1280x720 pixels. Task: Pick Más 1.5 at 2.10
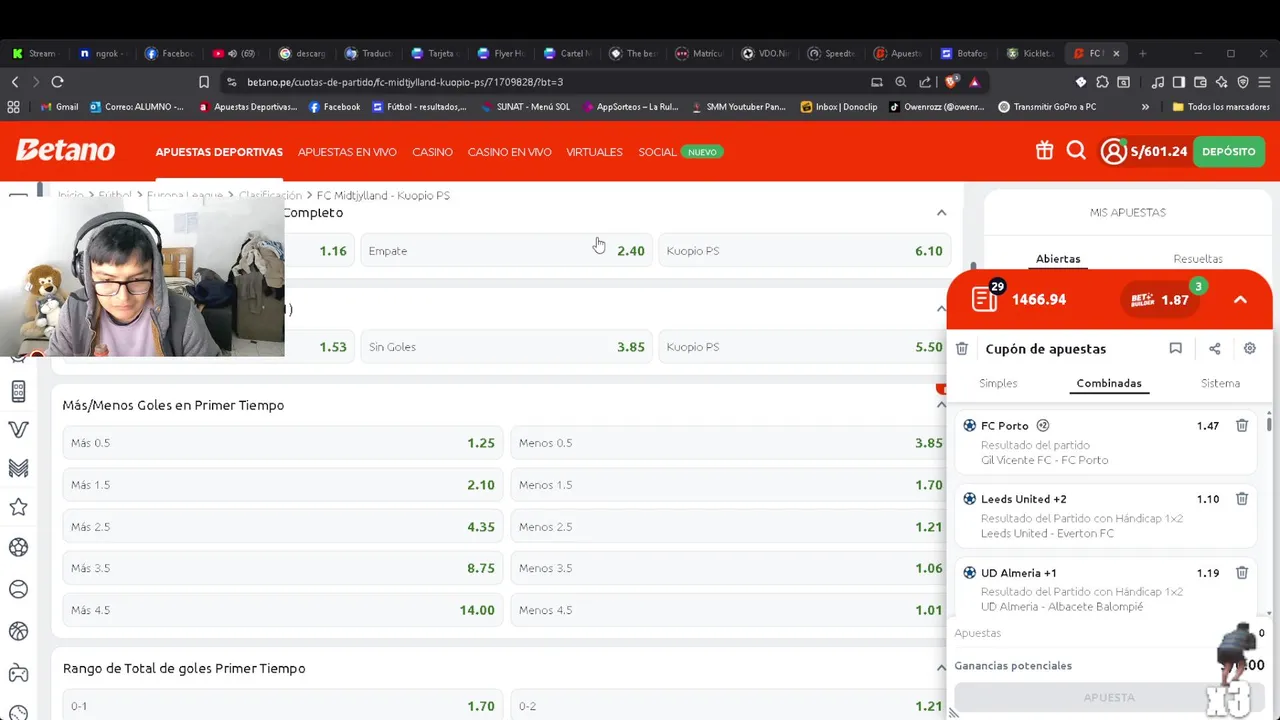tap(282, 485)
